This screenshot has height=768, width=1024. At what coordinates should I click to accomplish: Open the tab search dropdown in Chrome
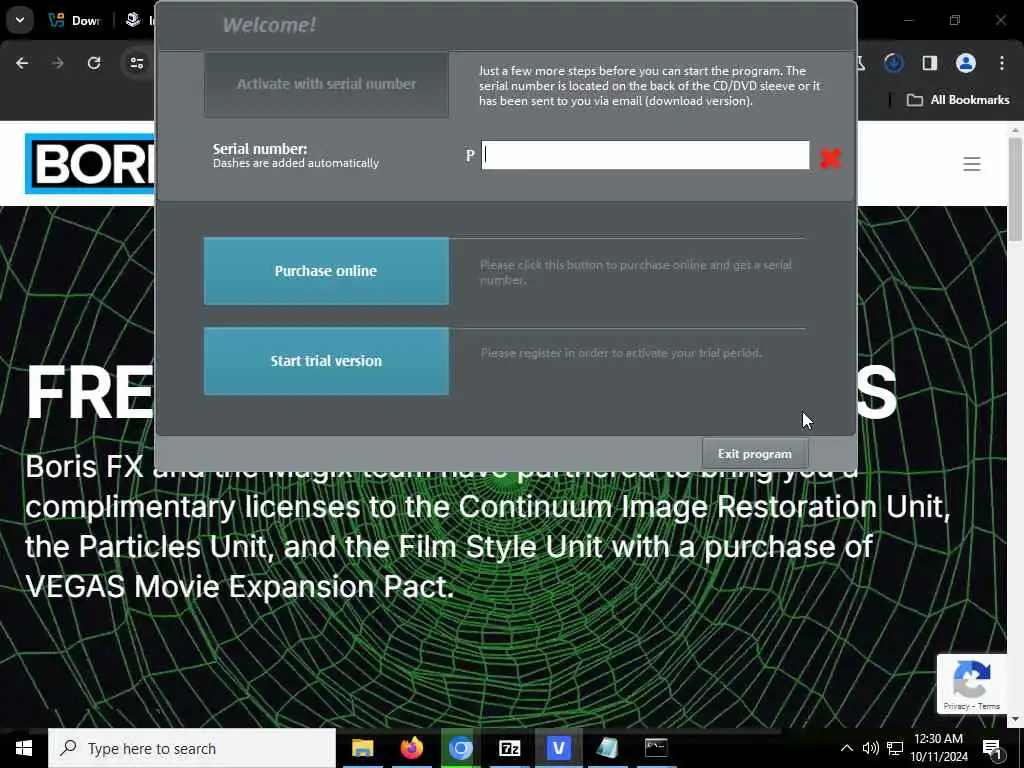tap(20, 20)
